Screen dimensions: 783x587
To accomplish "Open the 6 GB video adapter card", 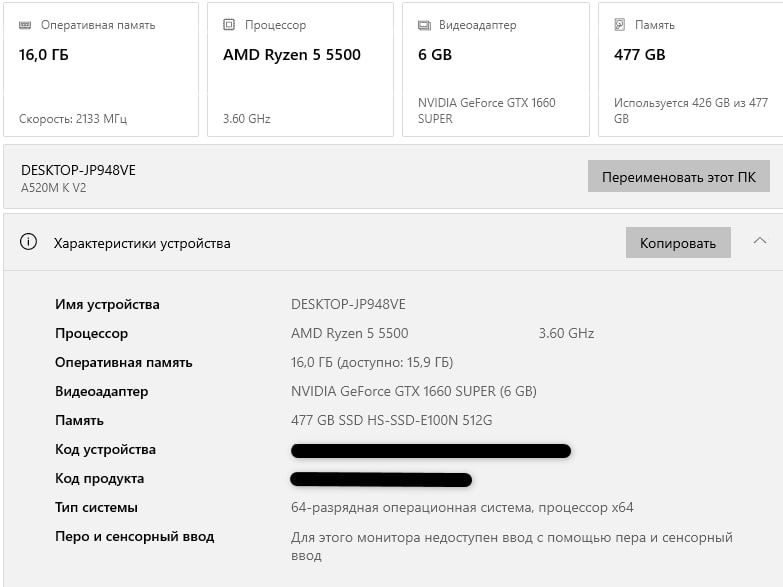I will (x=495, y=69).
